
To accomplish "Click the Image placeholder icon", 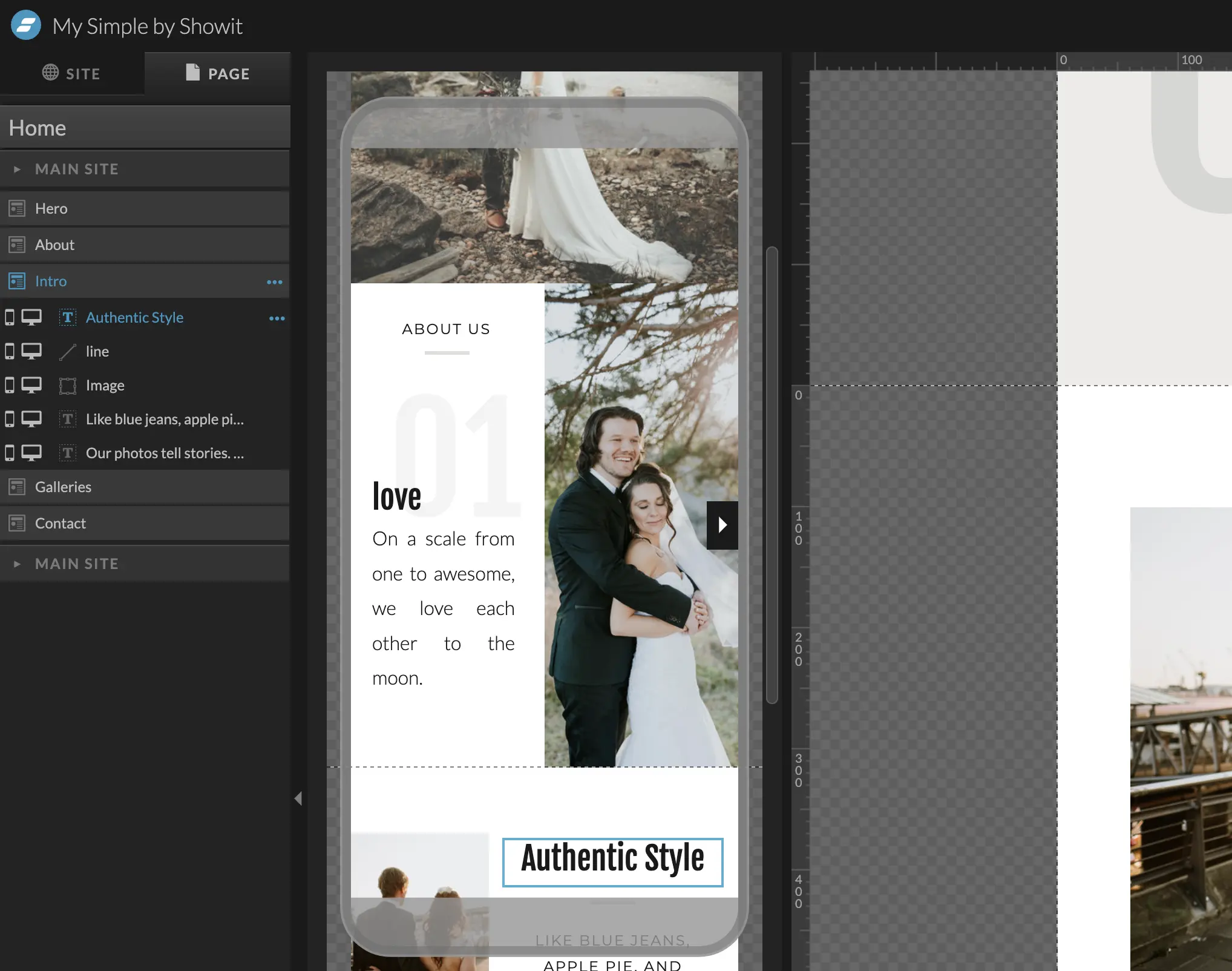I will 68,385.
